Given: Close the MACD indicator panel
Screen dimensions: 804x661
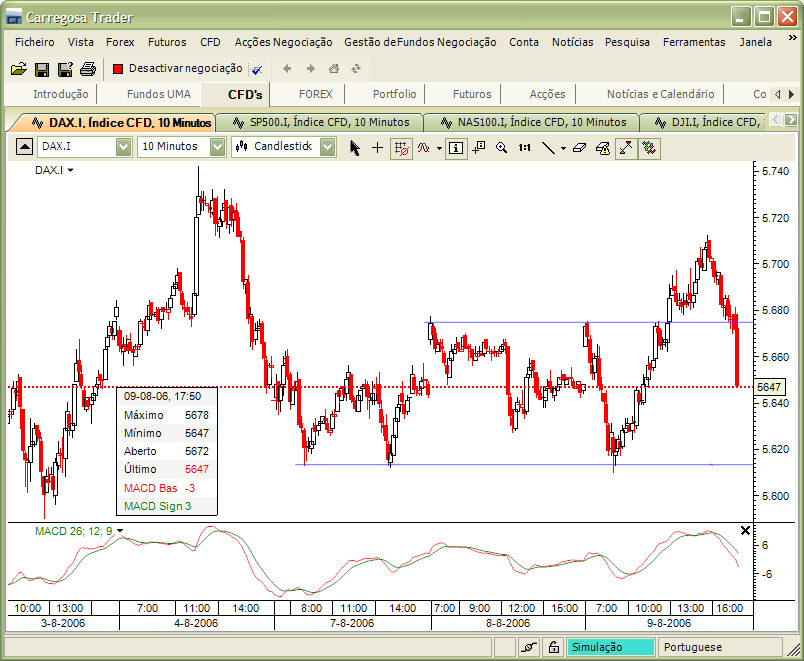Looking at the screenshot, I should [744, 530].
